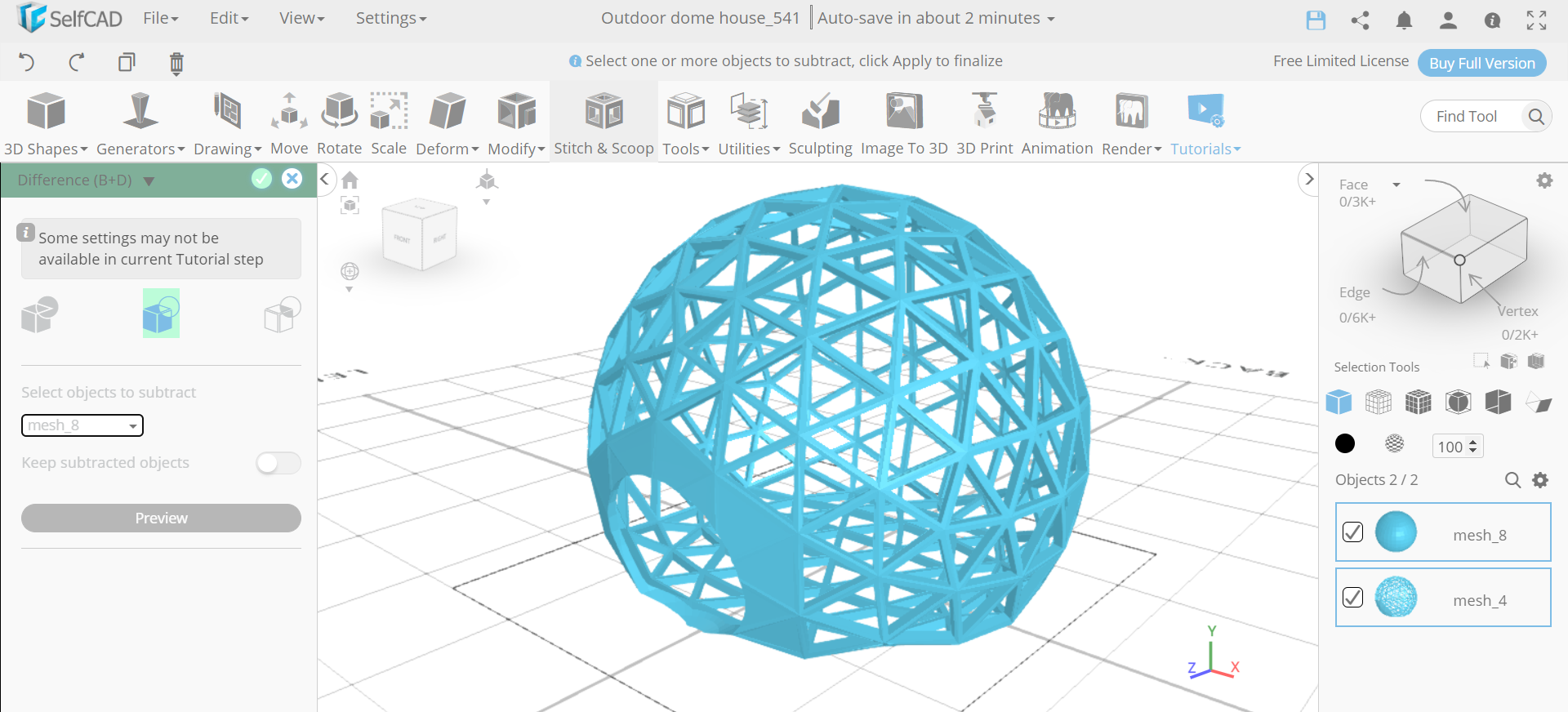Open the Animation tool
This screenshot has width=1568, height=712.
point(1057,123)
